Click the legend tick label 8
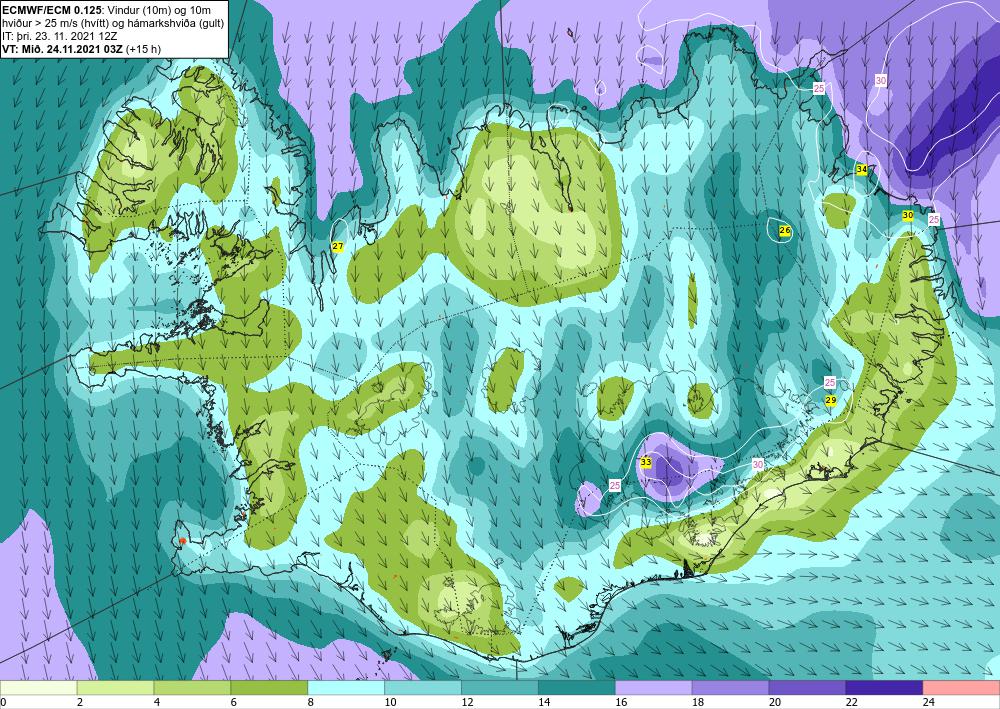1000x709 pixels. tap(311, 703)
